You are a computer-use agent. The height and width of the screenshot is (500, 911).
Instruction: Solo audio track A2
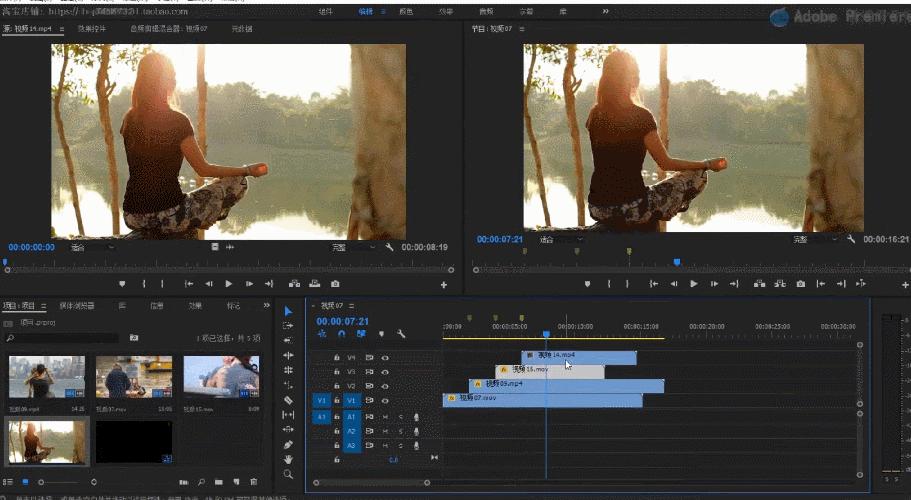coord(400,431)
